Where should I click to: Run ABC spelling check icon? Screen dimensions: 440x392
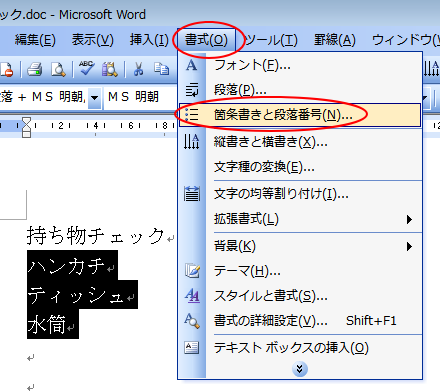pos(87,69)
